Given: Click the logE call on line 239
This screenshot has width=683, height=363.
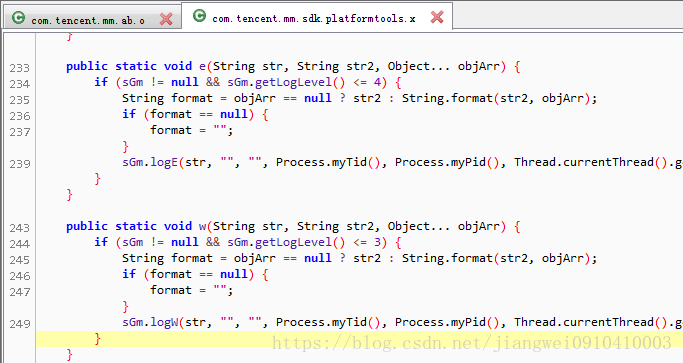Looking at the screenshot, I should click(164, 163).
